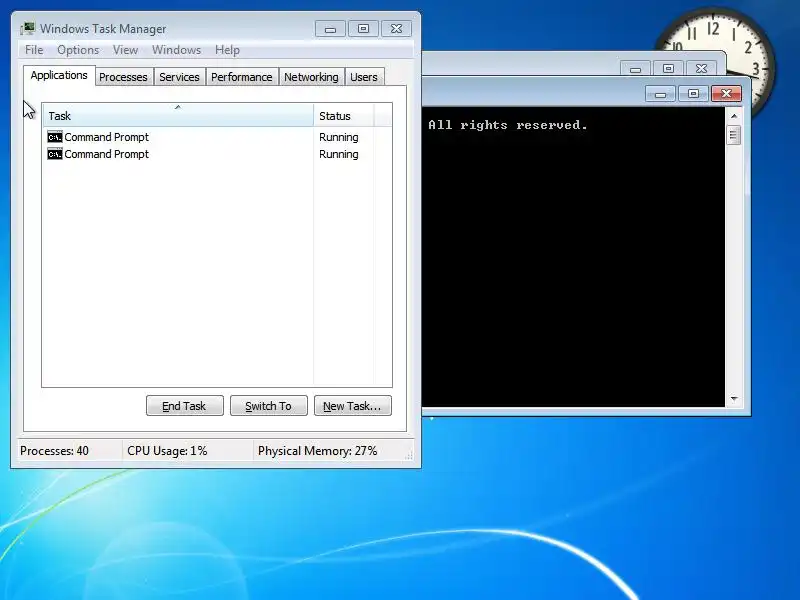800x600 pixels.
Task: Sort tasks by the Status column header
Action: [x=344, y=115]
